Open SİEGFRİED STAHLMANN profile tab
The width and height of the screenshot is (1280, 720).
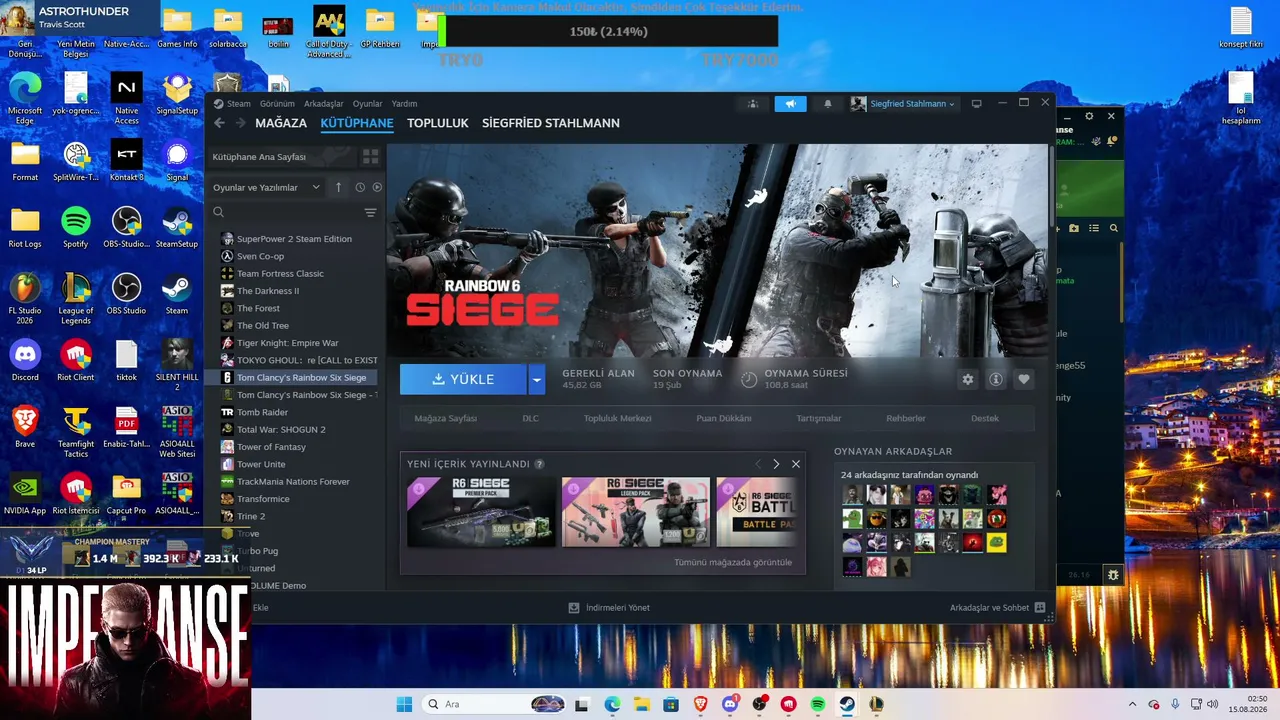click(551, 123)
